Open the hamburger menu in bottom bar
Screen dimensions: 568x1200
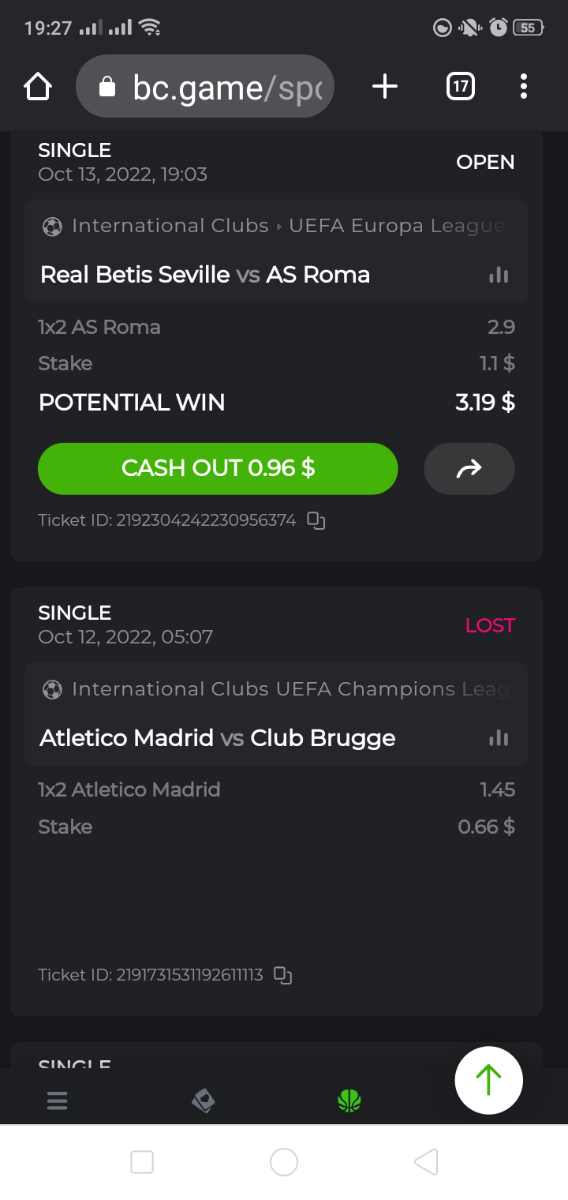tap(57, 1101)
